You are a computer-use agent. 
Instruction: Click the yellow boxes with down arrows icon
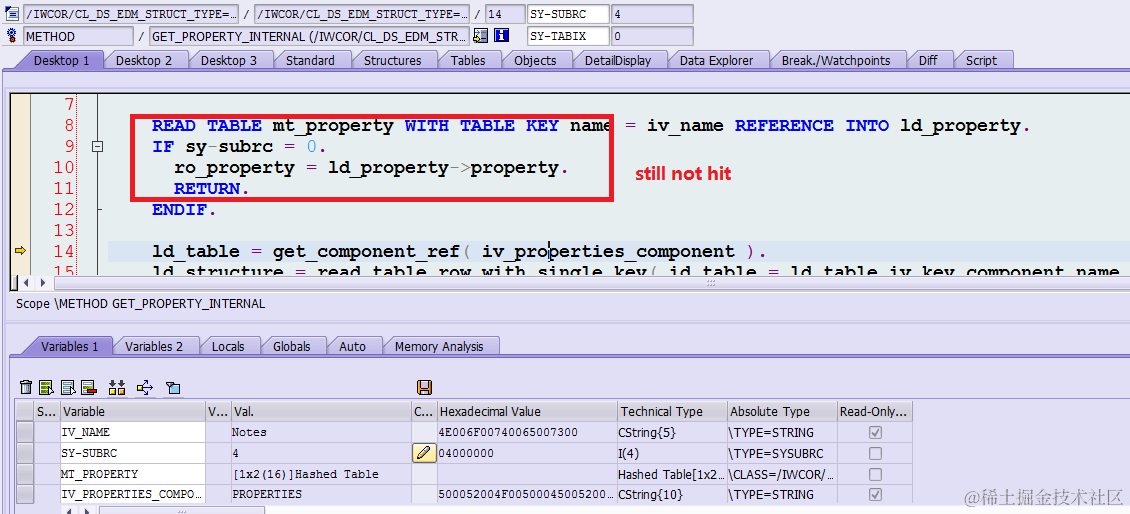117,388
